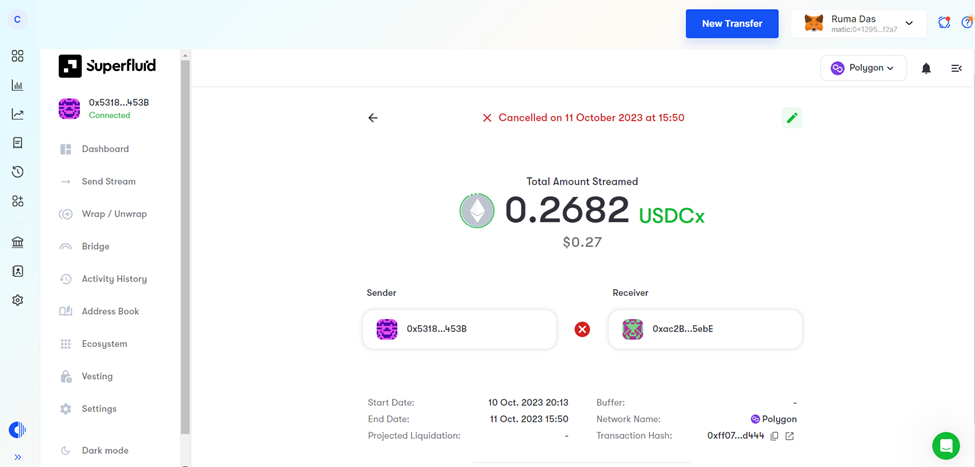975x467 pixels.
Task: Open transaction hash in external explorer
Action: (790, 437)
